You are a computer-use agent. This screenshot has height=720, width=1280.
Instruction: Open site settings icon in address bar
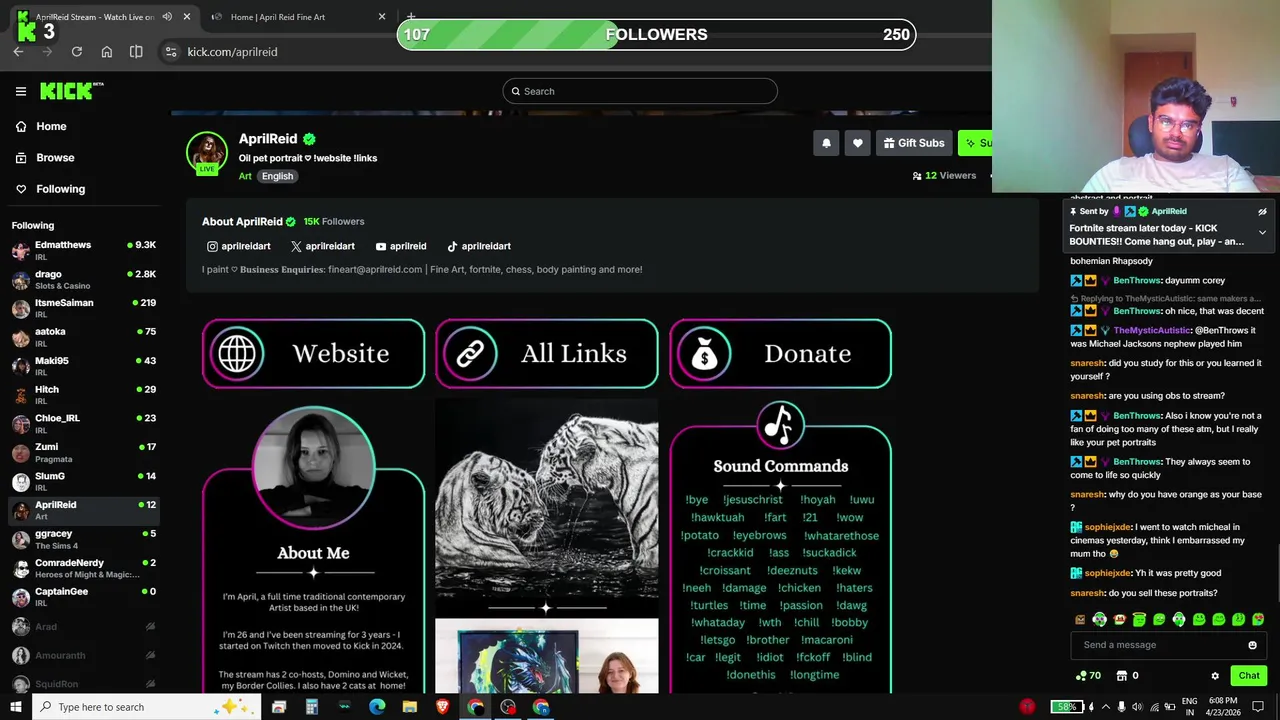click(x=170, y=52)
